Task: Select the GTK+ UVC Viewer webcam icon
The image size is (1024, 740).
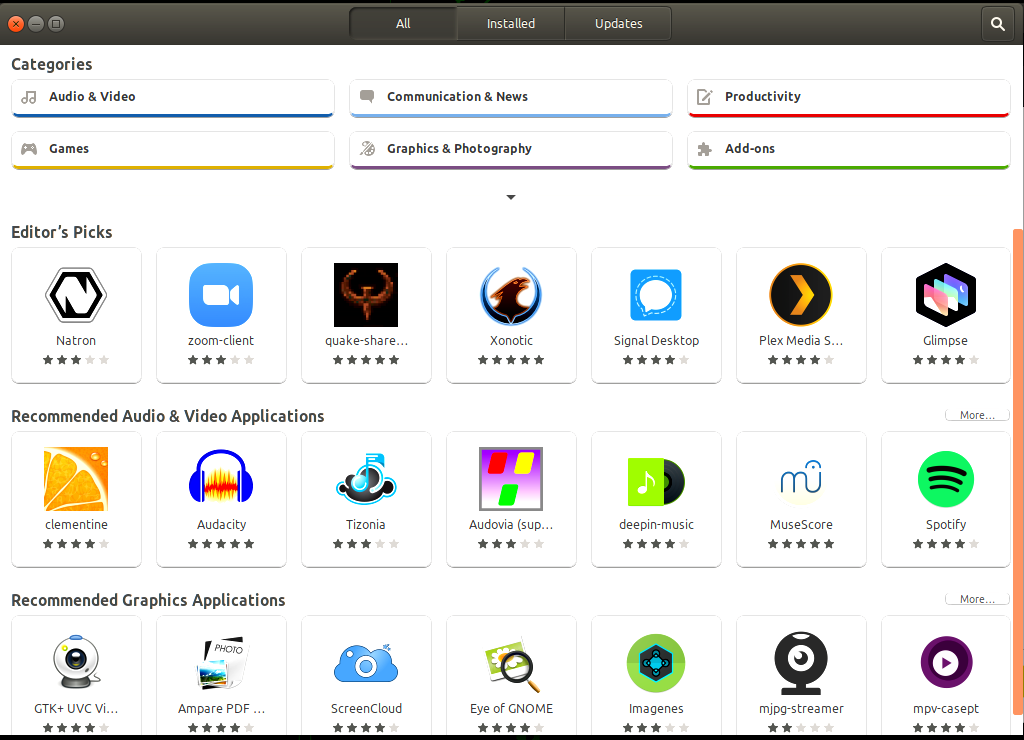Action: click(x=76, y=662)
